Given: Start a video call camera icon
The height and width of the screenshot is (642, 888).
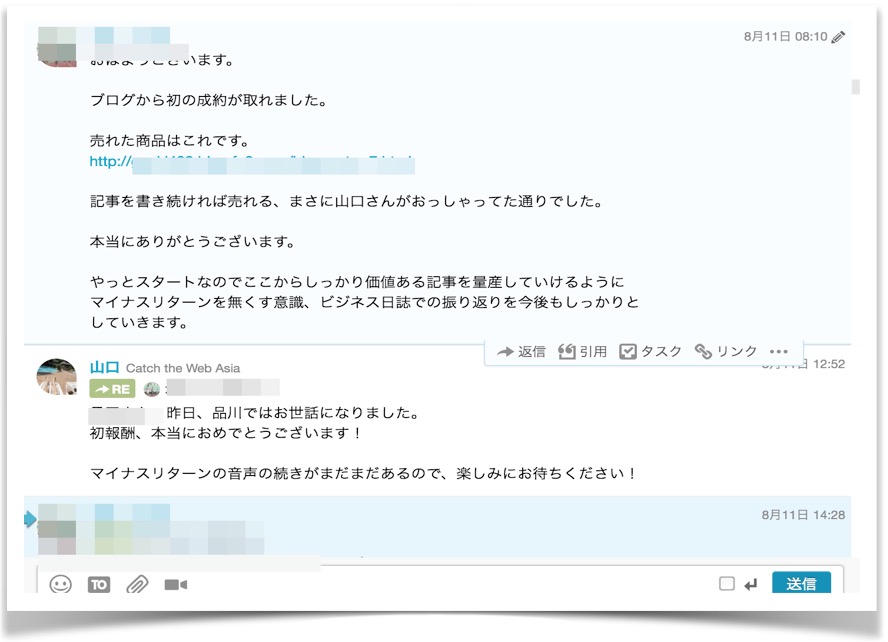Looking at the screenshot, I should point(176,584).
